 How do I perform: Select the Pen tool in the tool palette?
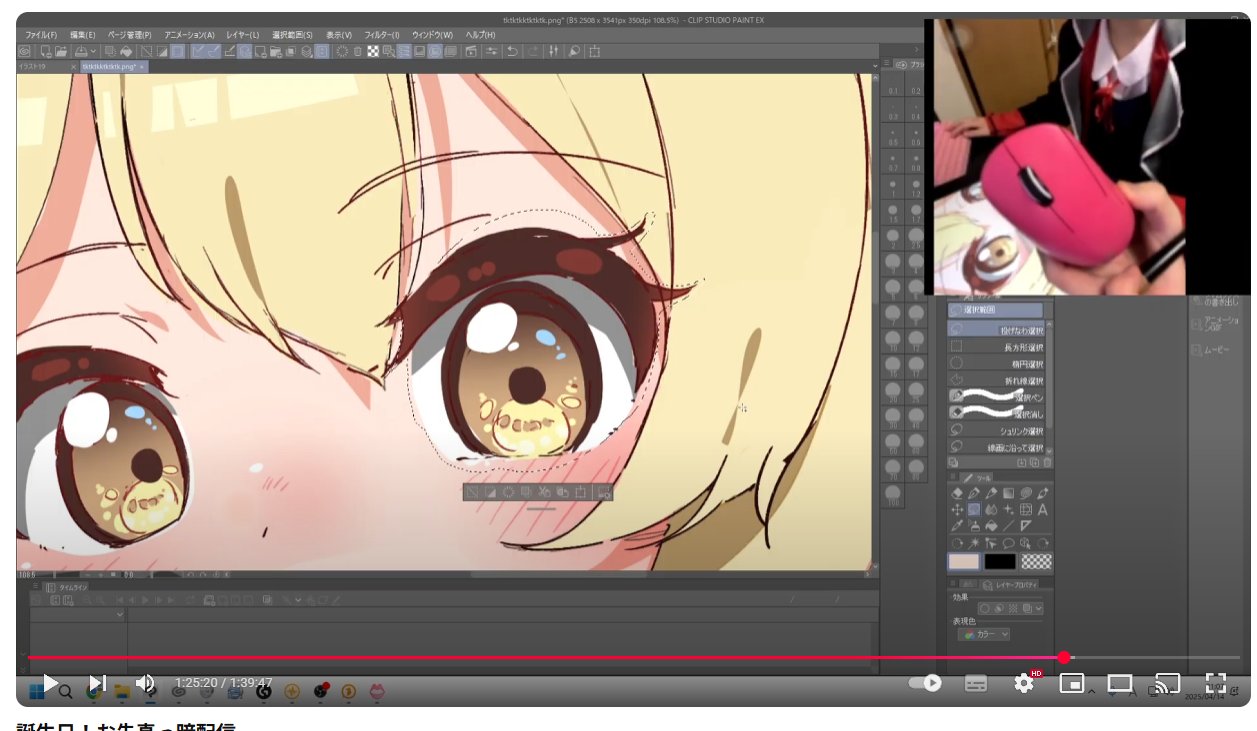pos(974,493)
